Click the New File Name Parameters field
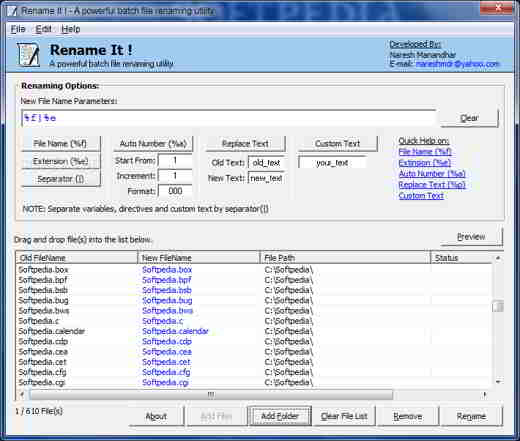Screen dimensions: 520x441 [x=228, y=118]
